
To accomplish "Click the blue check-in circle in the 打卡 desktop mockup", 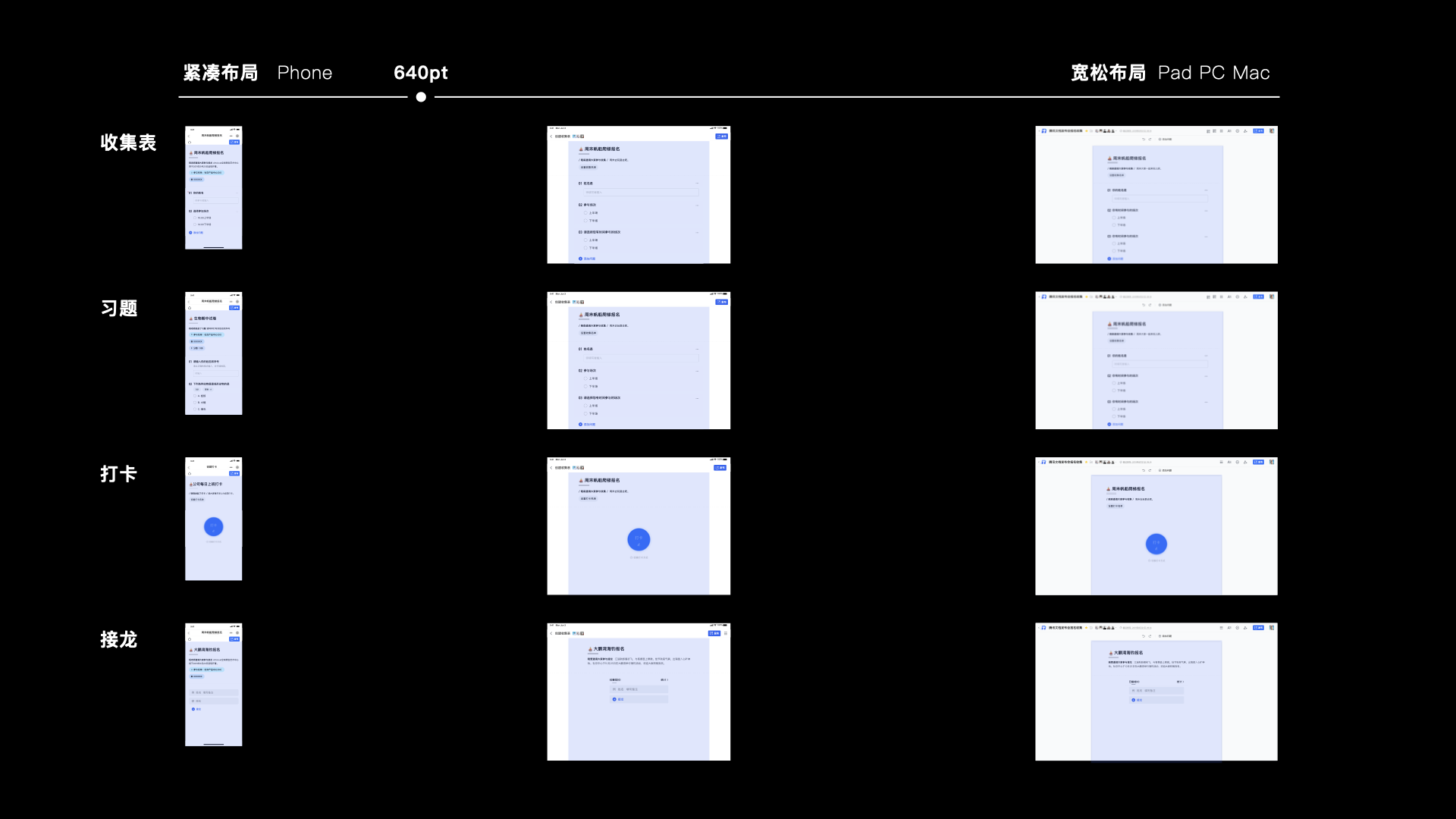I will tap(1156, 543).
